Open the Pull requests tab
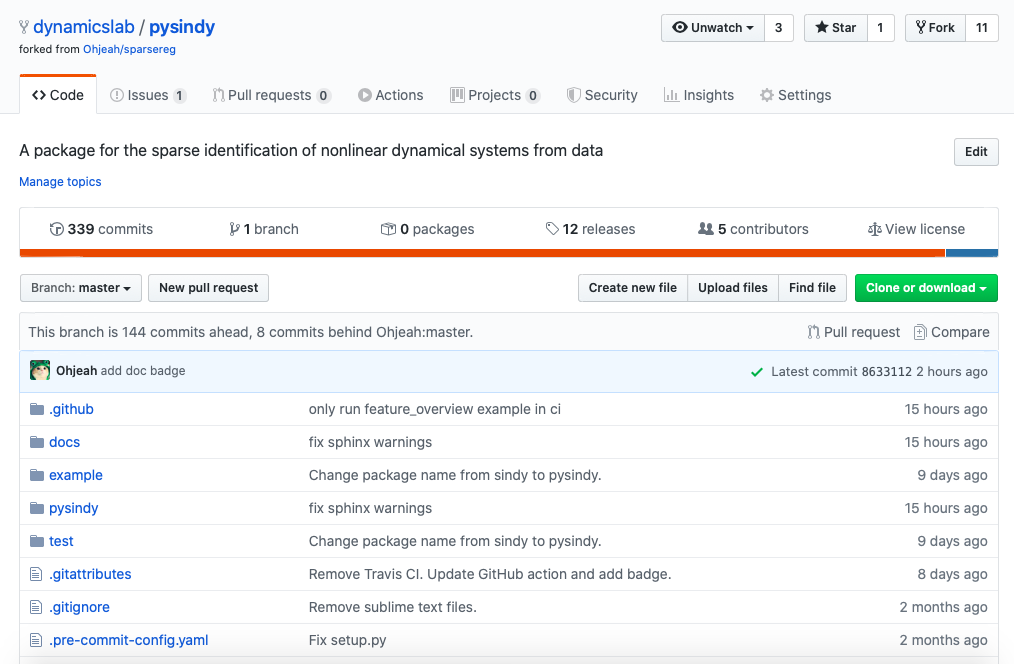 tap(272, 95)
